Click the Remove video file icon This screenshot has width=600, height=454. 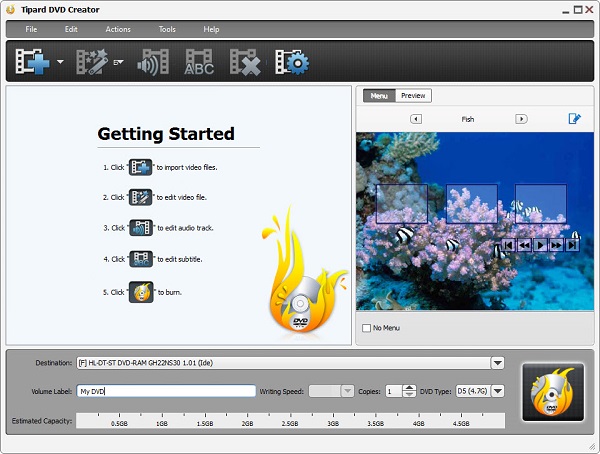(245, 62)
